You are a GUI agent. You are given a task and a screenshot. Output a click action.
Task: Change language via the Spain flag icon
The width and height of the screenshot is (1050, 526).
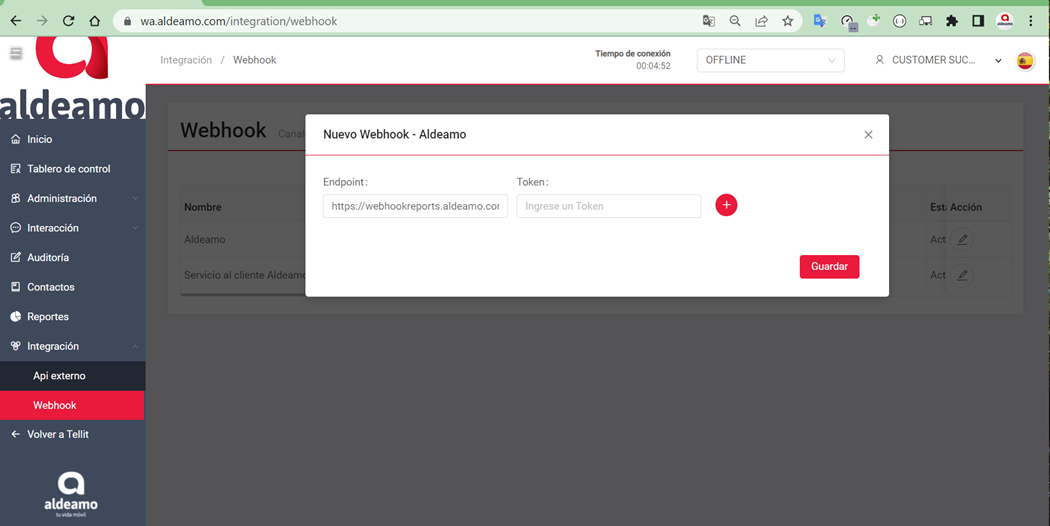[1025, 61]
